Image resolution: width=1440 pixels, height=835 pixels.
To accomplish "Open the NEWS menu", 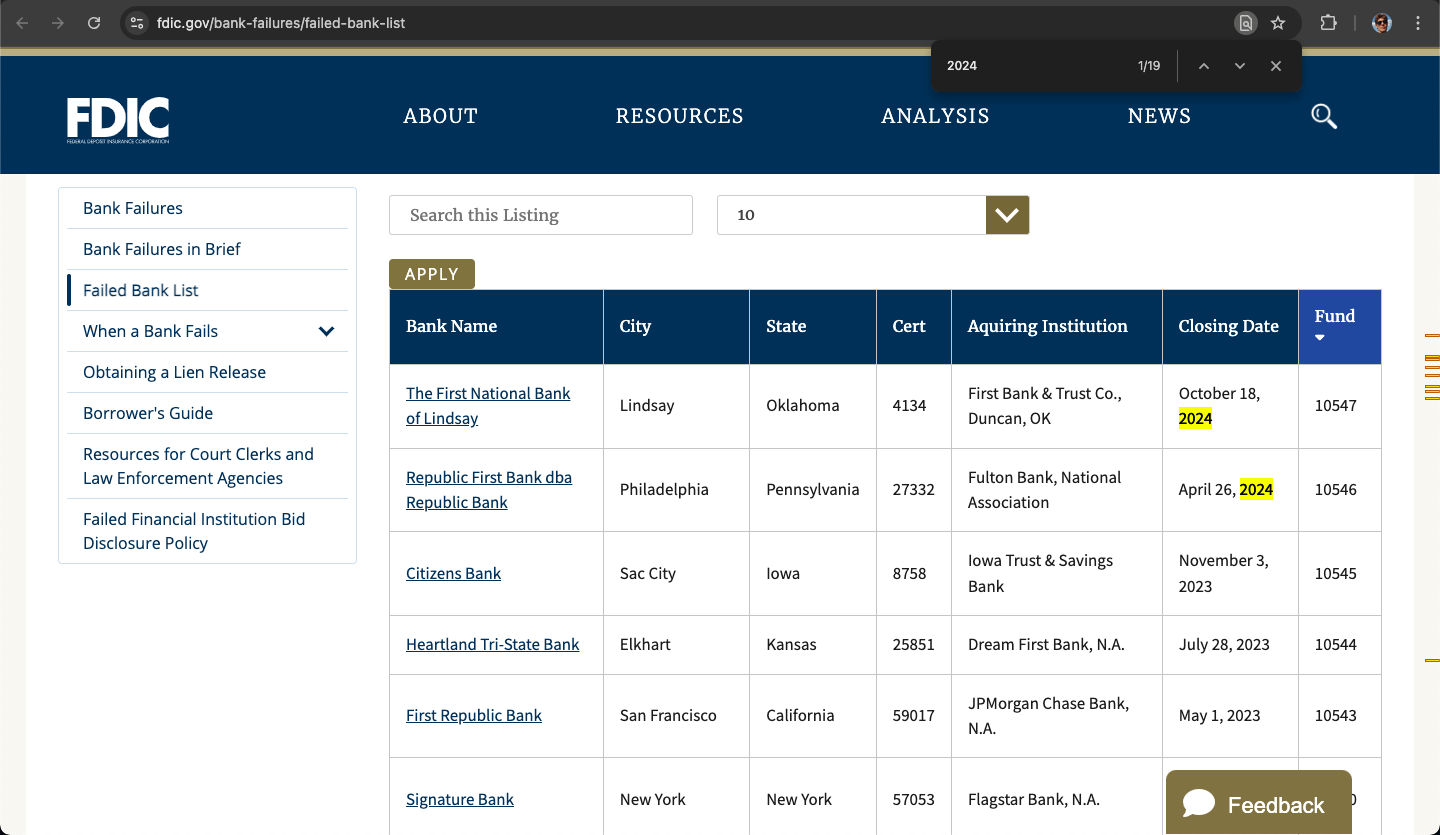I will tap(1159, 116).
